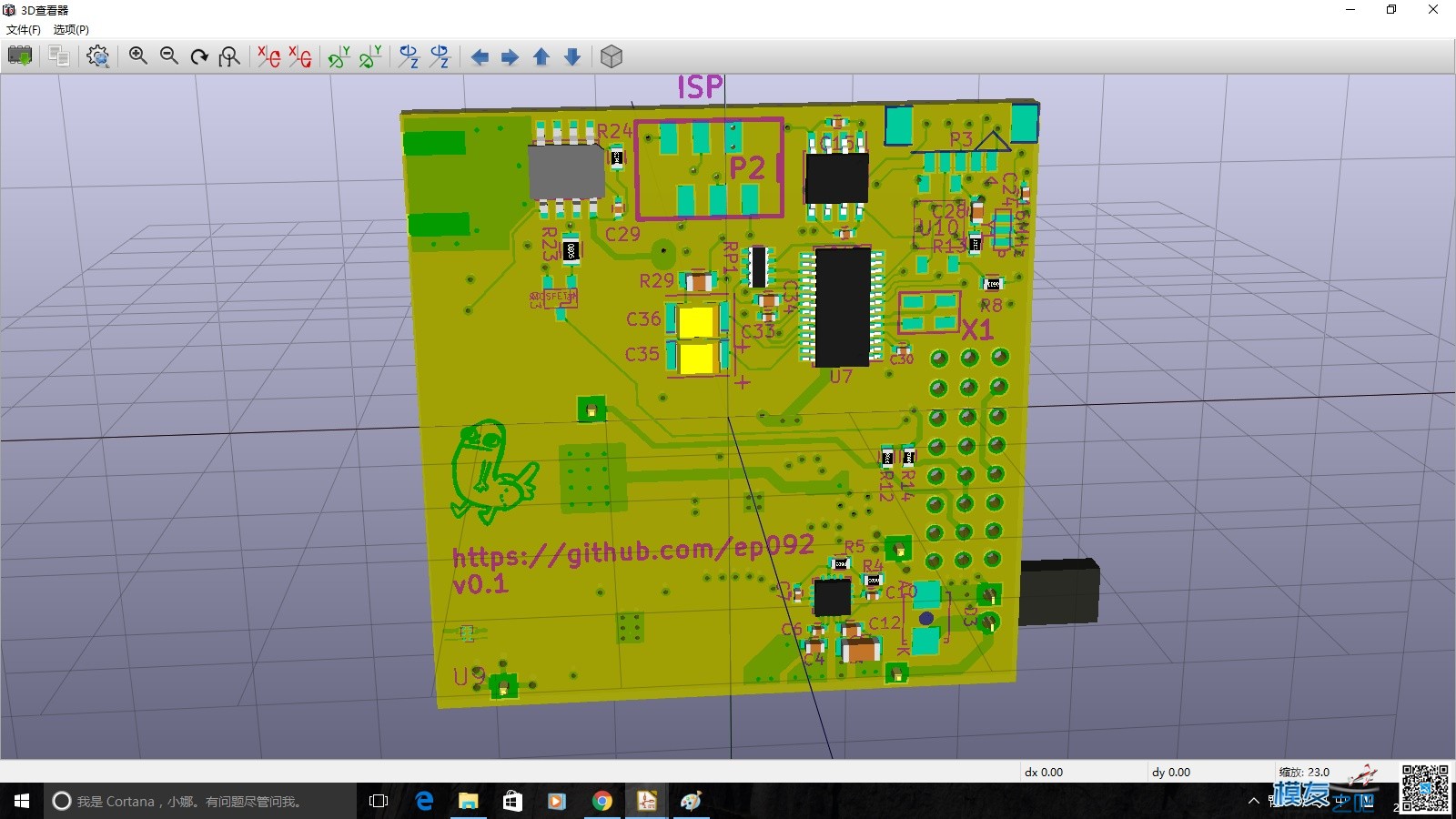Fit the board in the view
This screenshot has width=1456, height=819.
pos(229,56)
